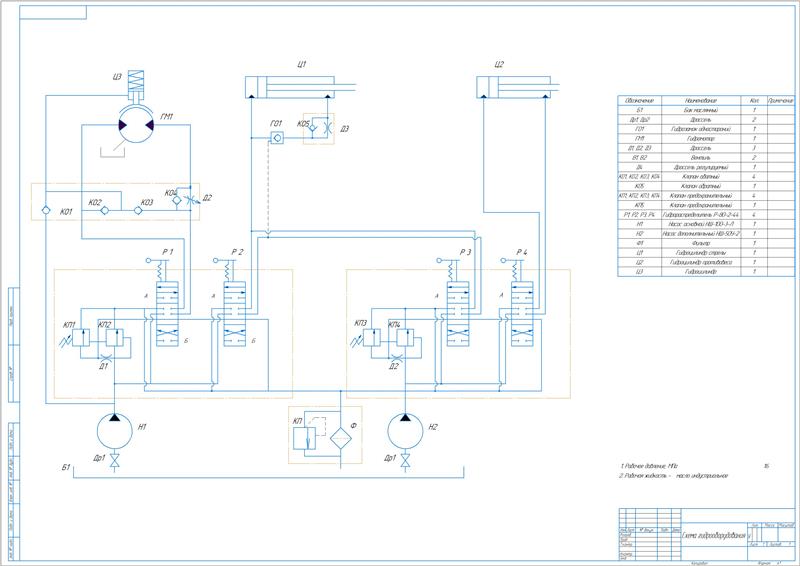Click the Н1 pump circle symbol
Screen dimensions: 800x566
click(x=115, y=432)
